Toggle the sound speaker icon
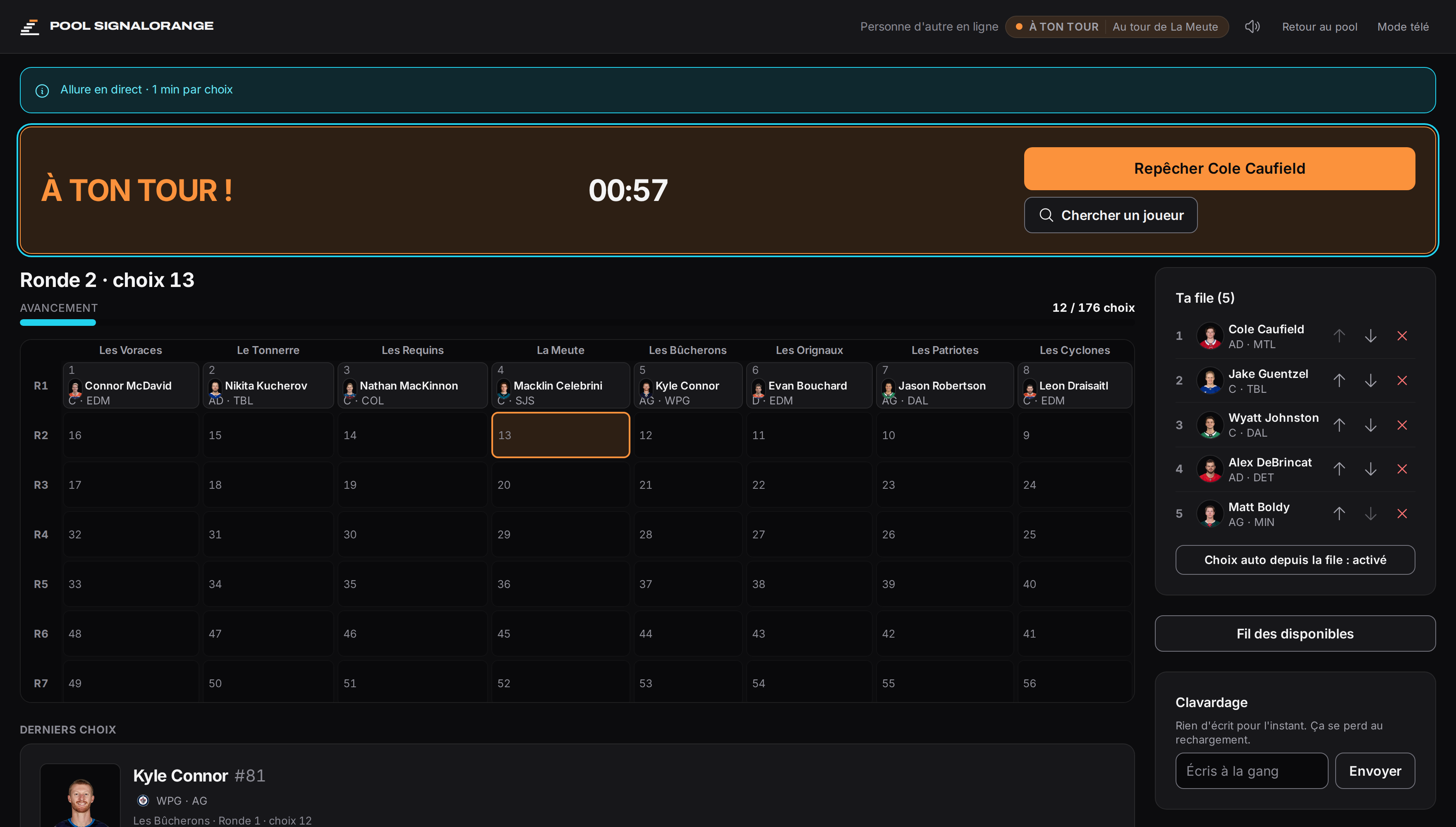This screenshot has height=827, width=1456. click(x=1252, y=27)
